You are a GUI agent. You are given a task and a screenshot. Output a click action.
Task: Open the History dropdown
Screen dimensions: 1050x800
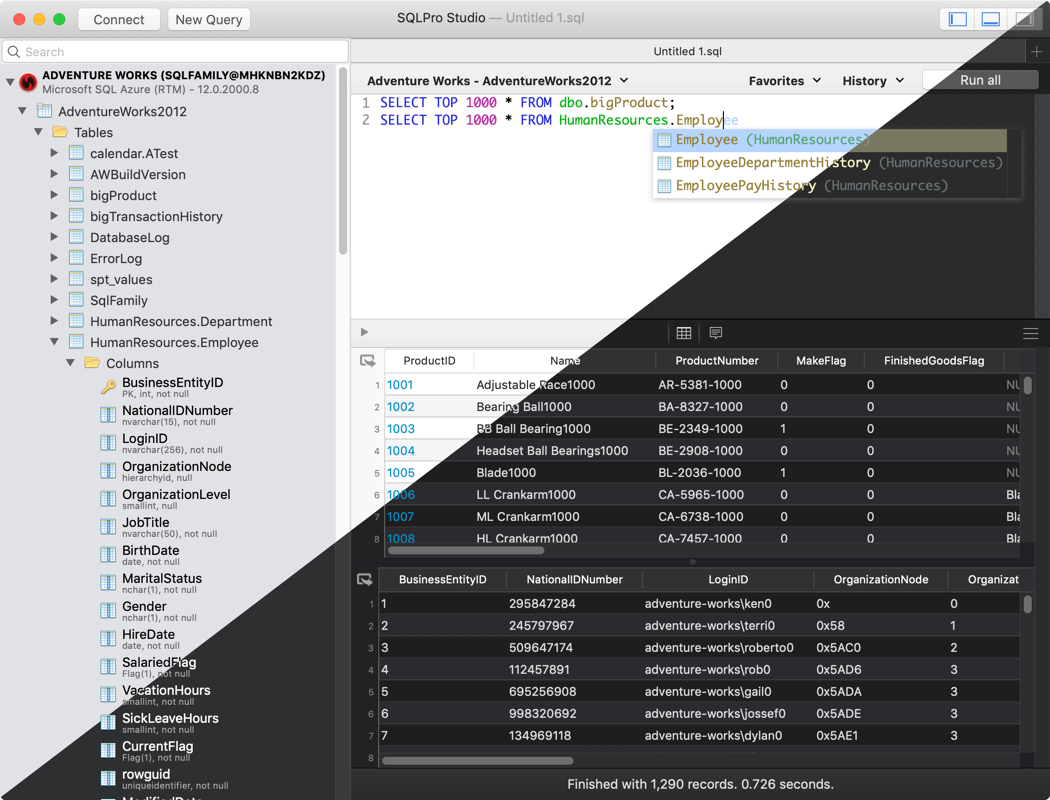click(870, 80)
